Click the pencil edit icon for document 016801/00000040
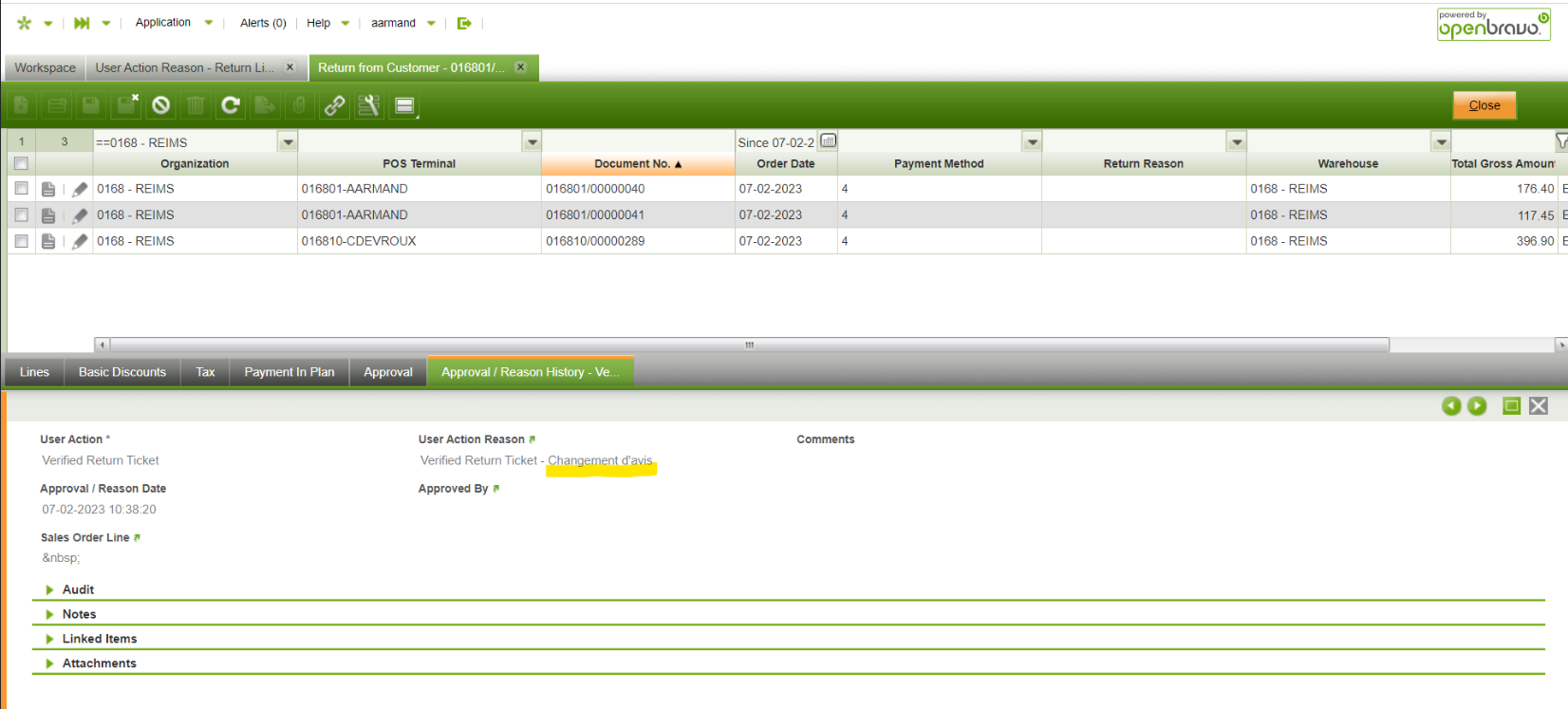 [x=81, y=190]
